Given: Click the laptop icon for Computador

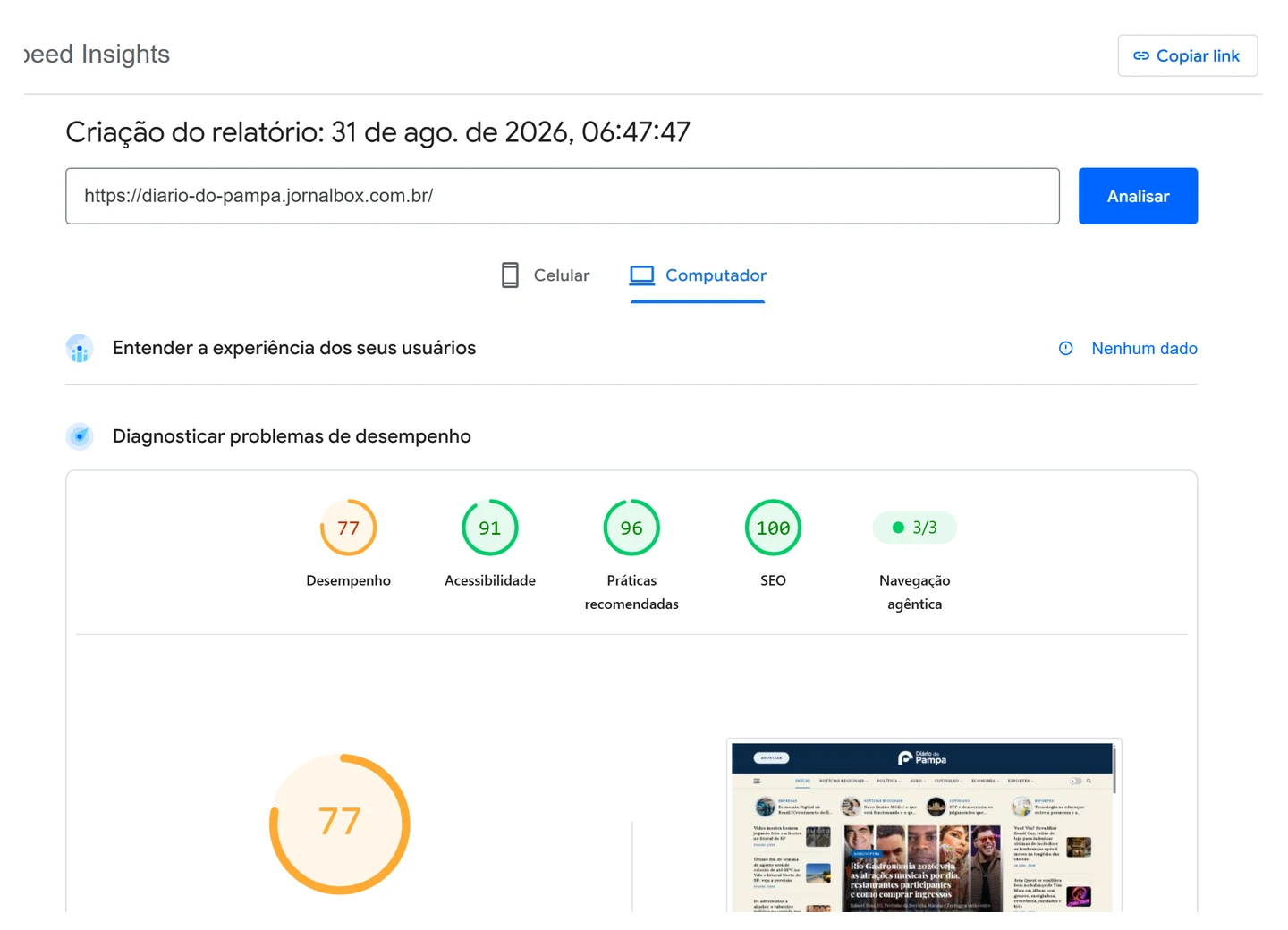Looking at the screenshot, I should [x=642, y=275].
